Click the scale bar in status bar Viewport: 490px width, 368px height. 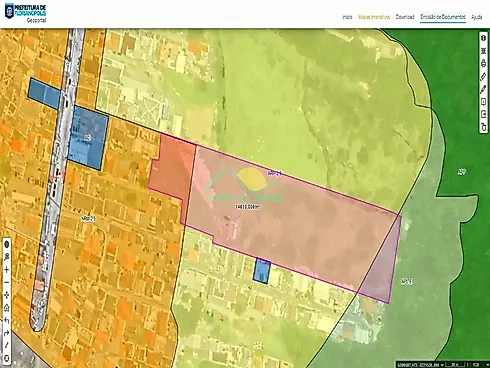[456, 365]
